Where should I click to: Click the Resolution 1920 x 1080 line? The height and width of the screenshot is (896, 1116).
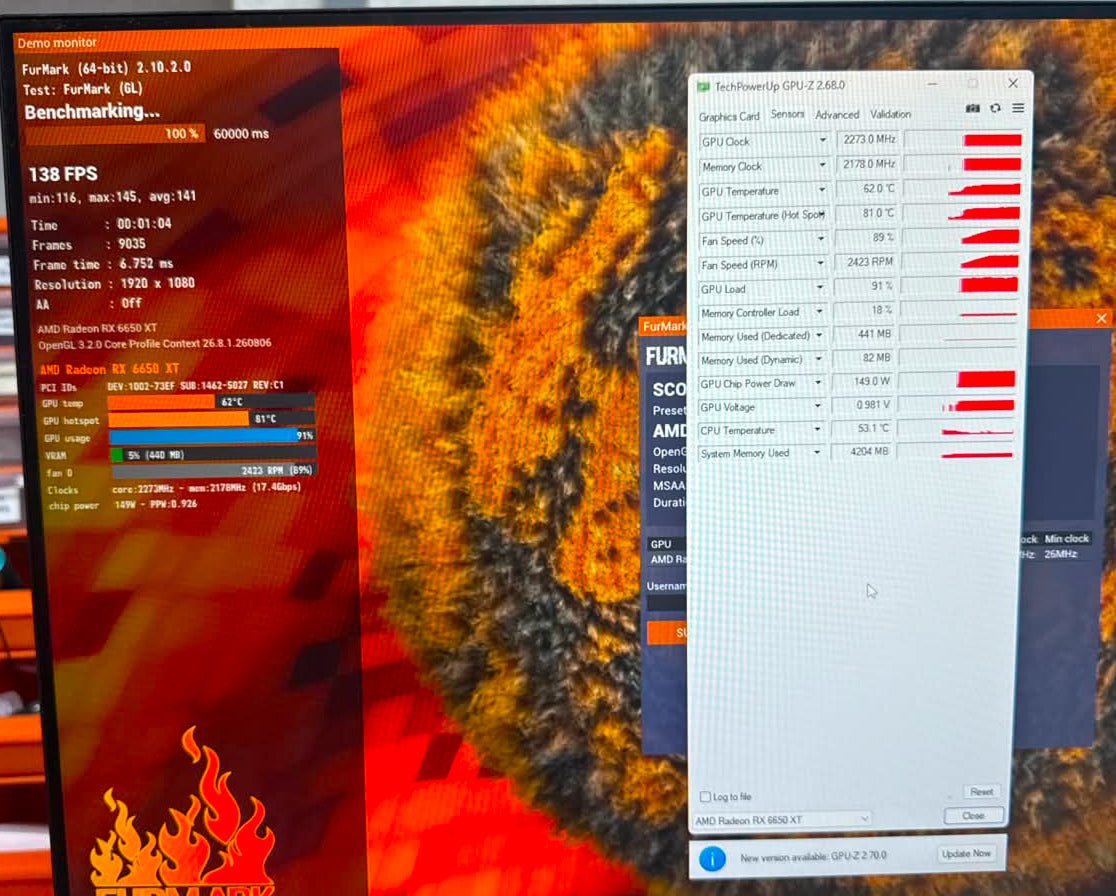pos(114,283)
